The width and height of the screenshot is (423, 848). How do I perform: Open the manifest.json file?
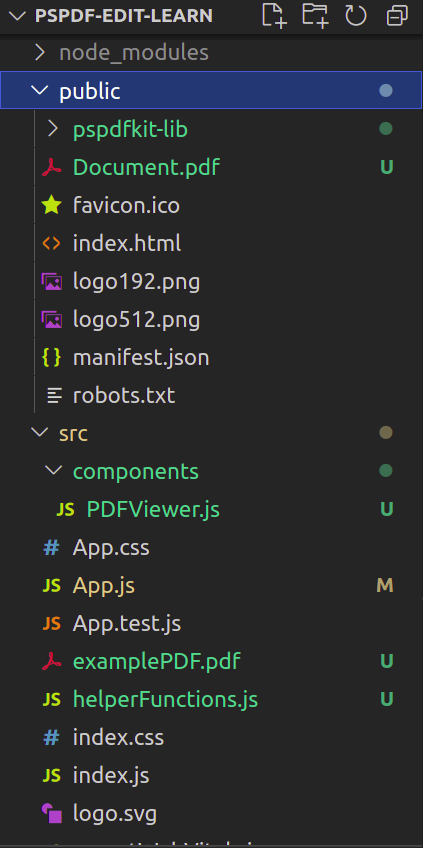[x=141, y=357]
